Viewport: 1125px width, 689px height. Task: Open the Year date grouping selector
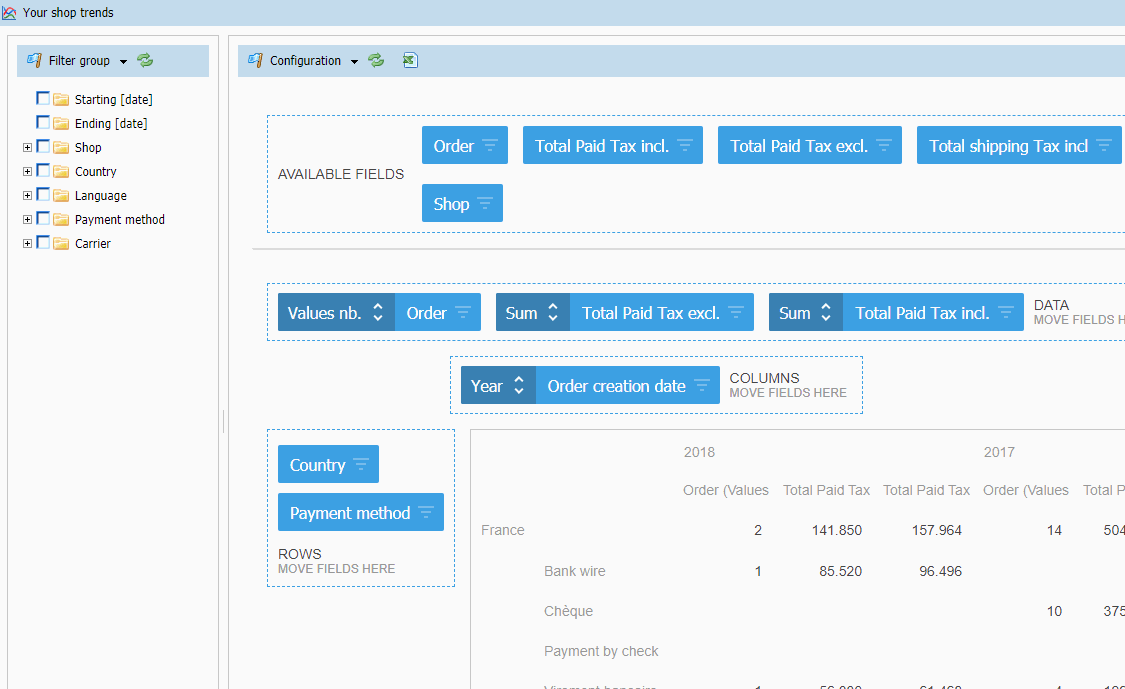pos(498,386)
